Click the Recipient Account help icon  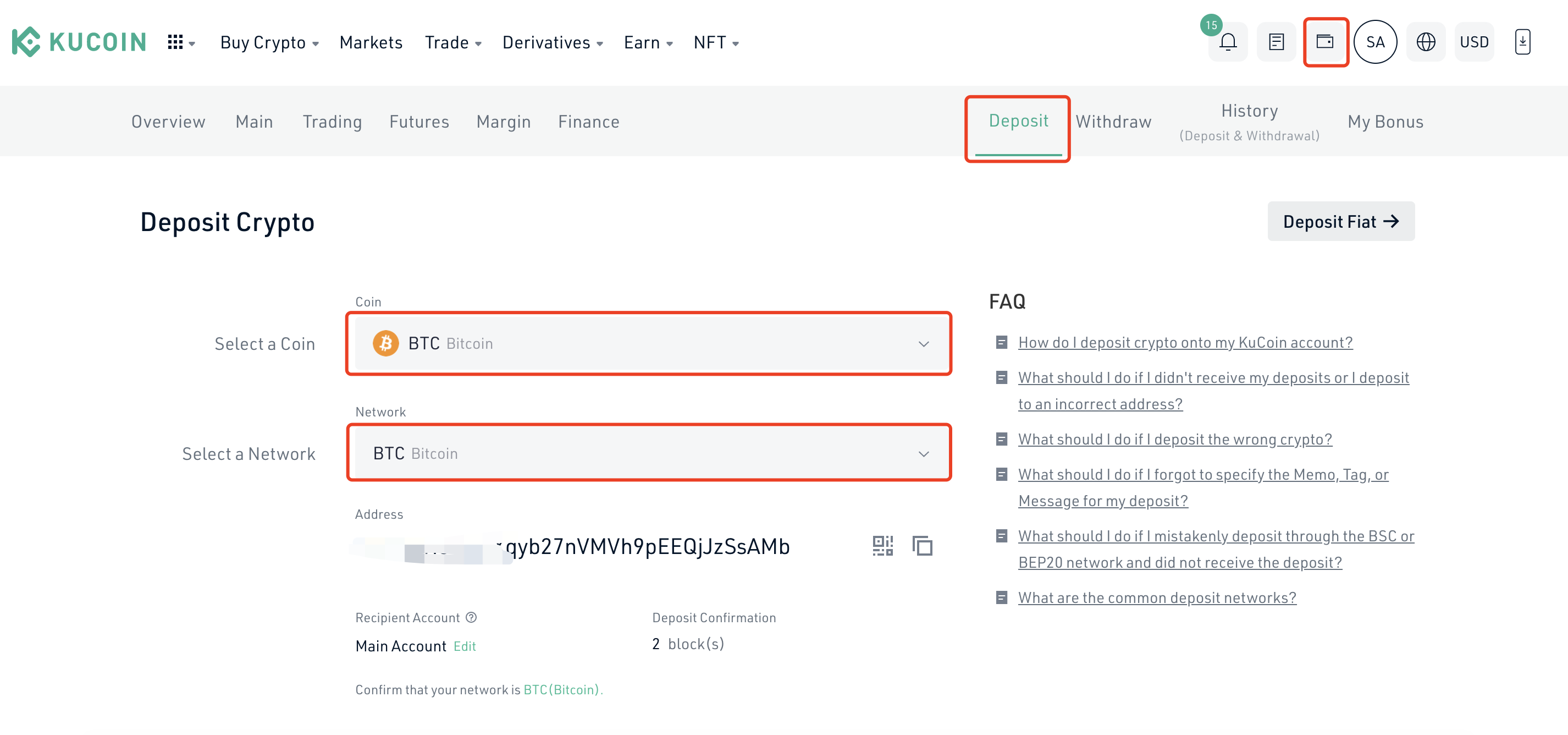click(471, 617)
